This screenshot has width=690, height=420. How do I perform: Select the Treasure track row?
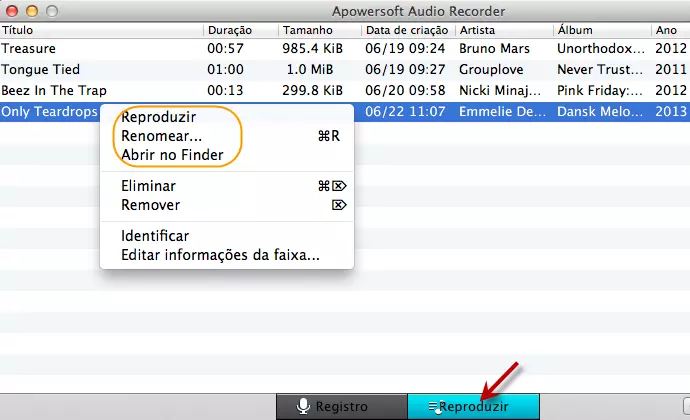[100, 48]
